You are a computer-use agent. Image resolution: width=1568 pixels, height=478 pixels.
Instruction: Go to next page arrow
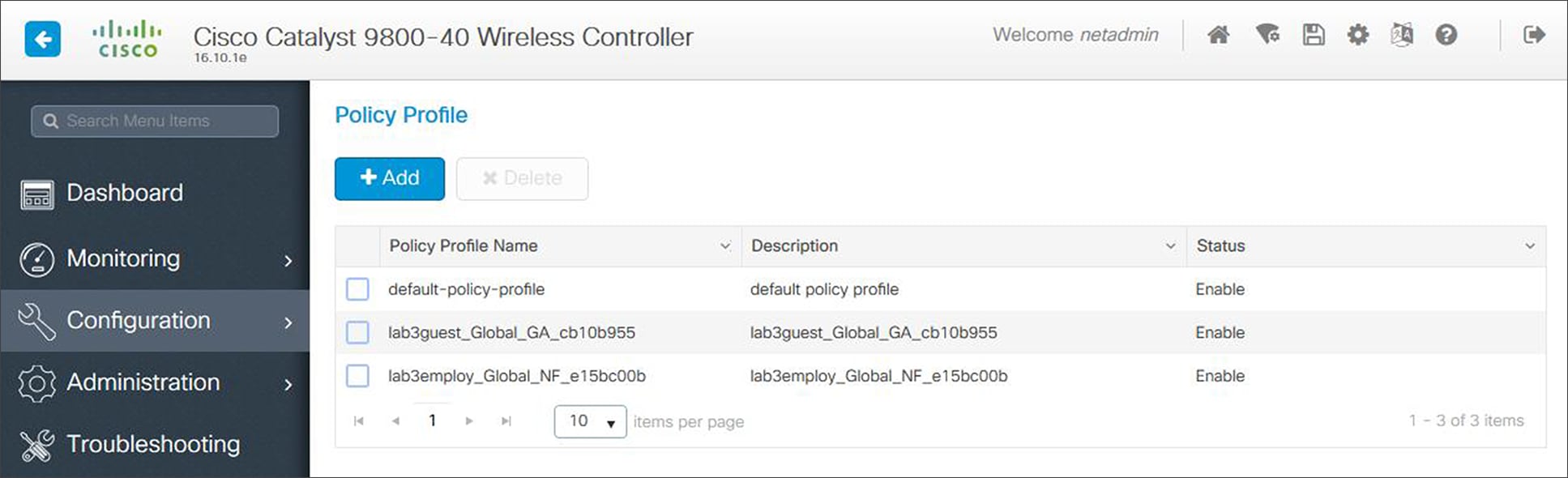pos(469,420)
